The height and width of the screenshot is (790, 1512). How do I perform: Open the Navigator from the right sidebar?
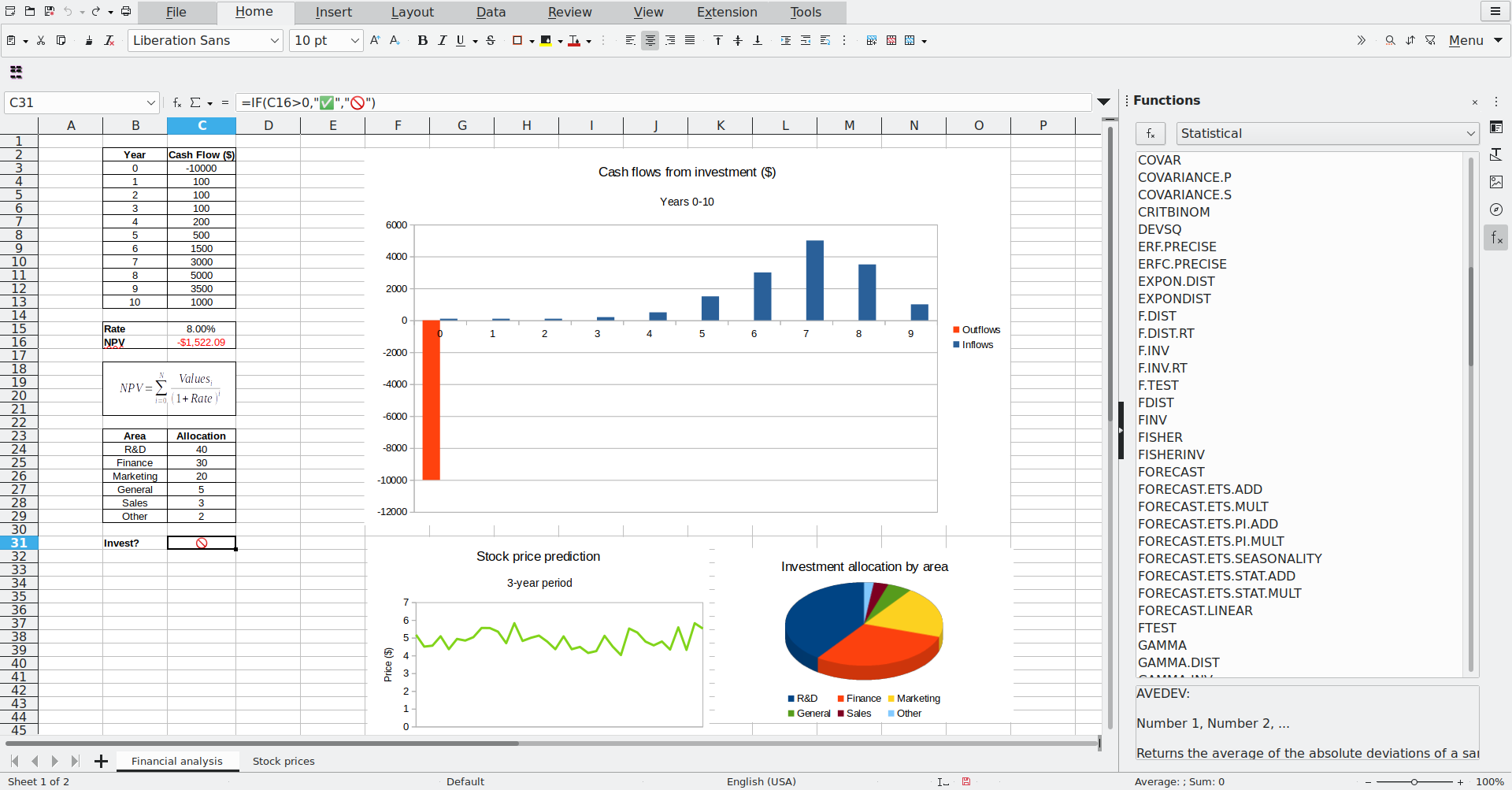1497,210
